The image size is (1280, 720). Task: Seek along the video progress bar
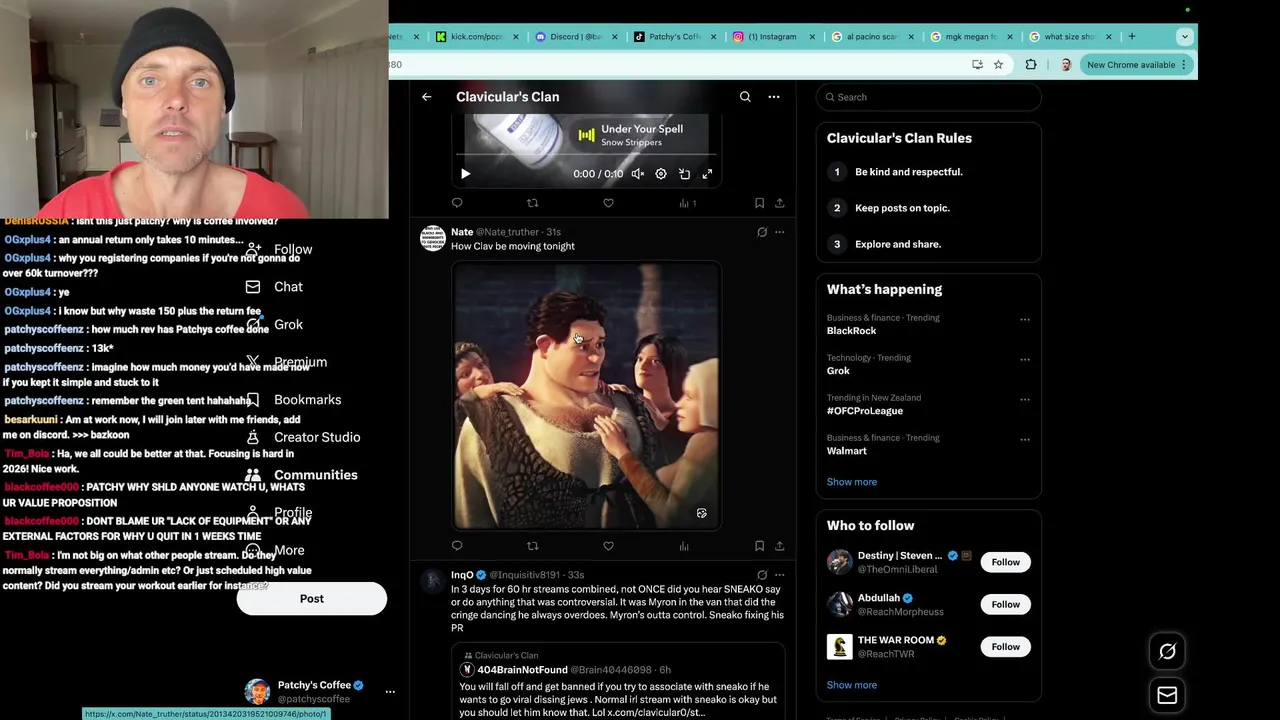click(x=585, y=155)
